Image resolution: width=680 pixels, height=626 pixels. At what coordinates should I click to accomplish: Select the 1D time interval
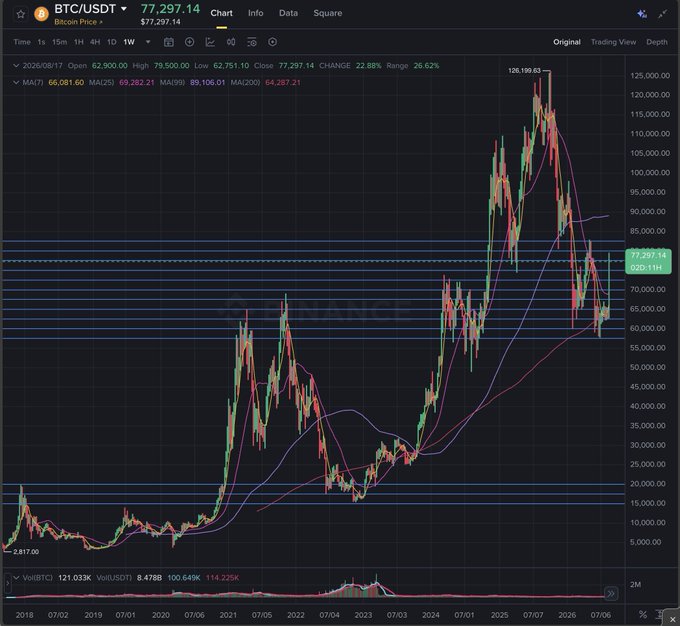click(111, 42)
